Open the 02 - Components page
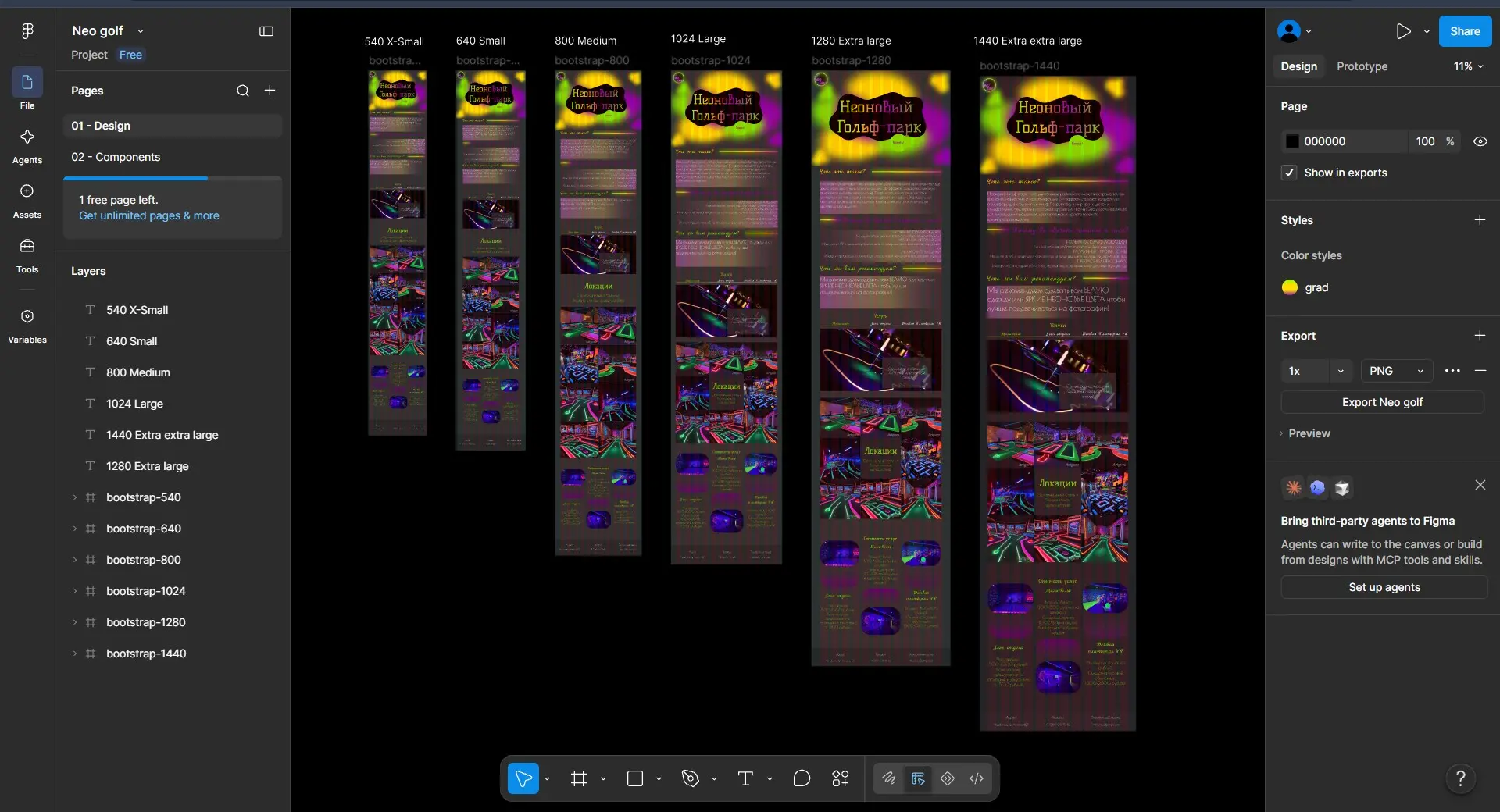The image size is (1500, 812). tap(173, 157)
